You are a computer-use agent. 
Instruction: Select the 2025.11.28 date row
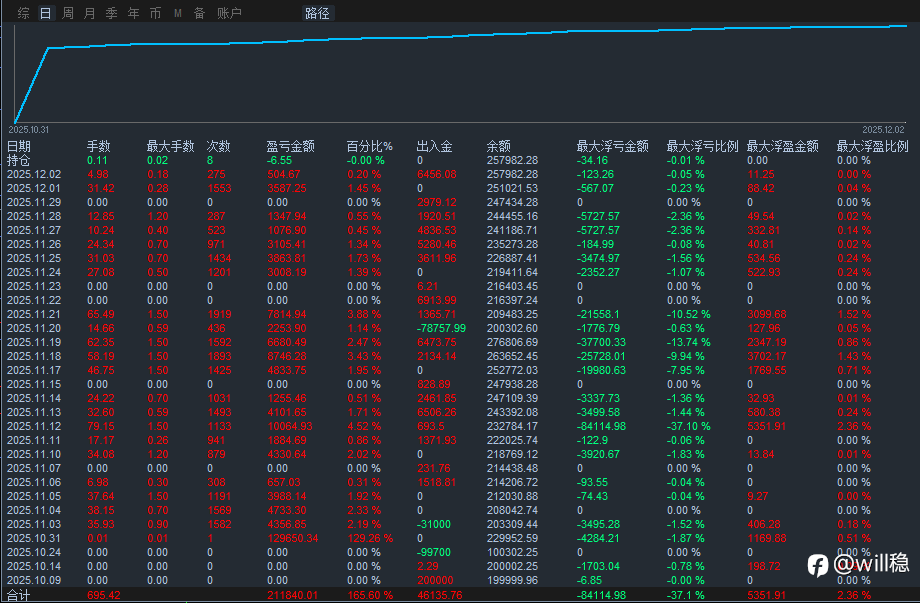point(34,216)
